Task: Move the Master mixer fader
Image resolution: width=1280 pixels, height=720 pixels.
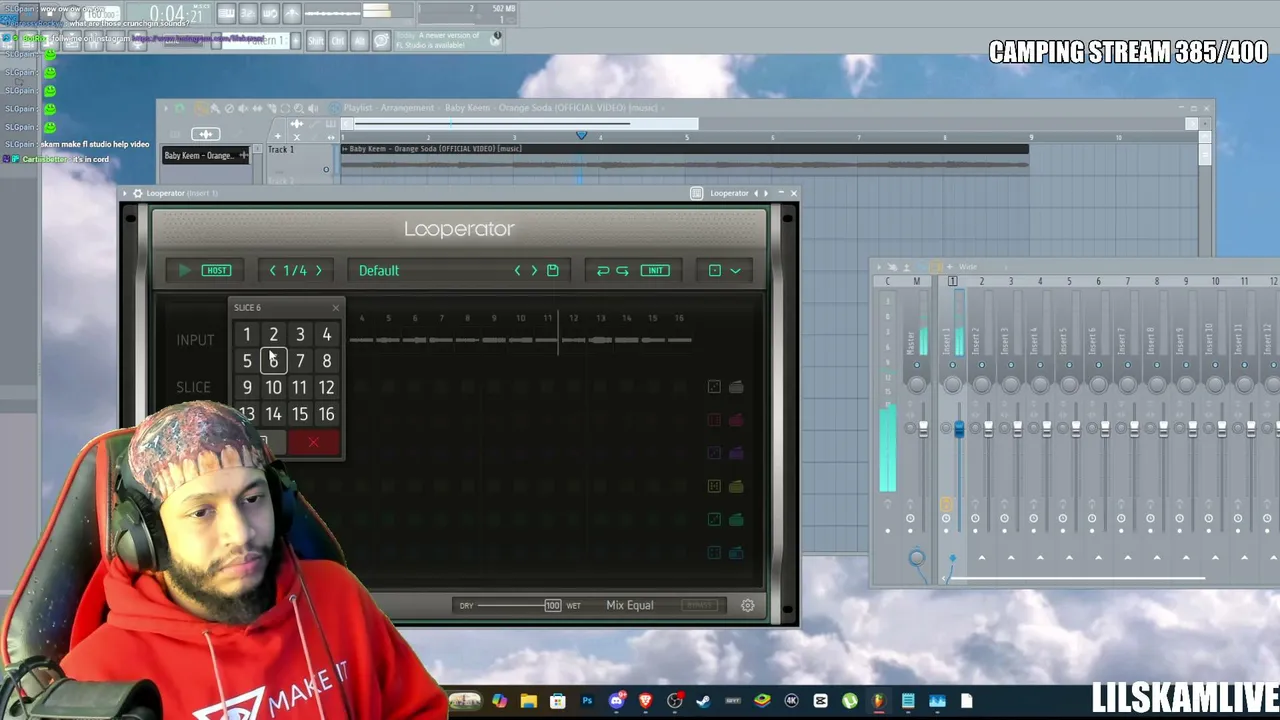Action: click(x=923, y=428)
